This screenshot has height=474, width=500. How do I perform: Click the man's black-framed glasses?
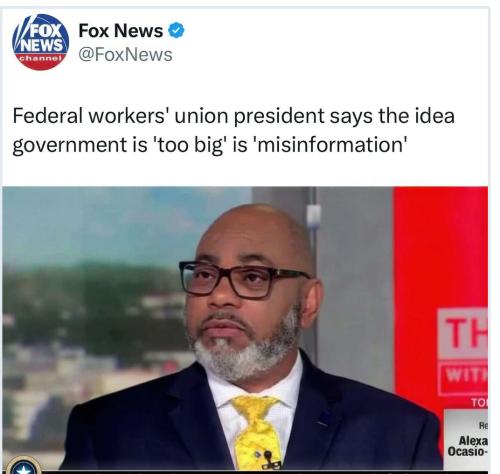point(243,279)
